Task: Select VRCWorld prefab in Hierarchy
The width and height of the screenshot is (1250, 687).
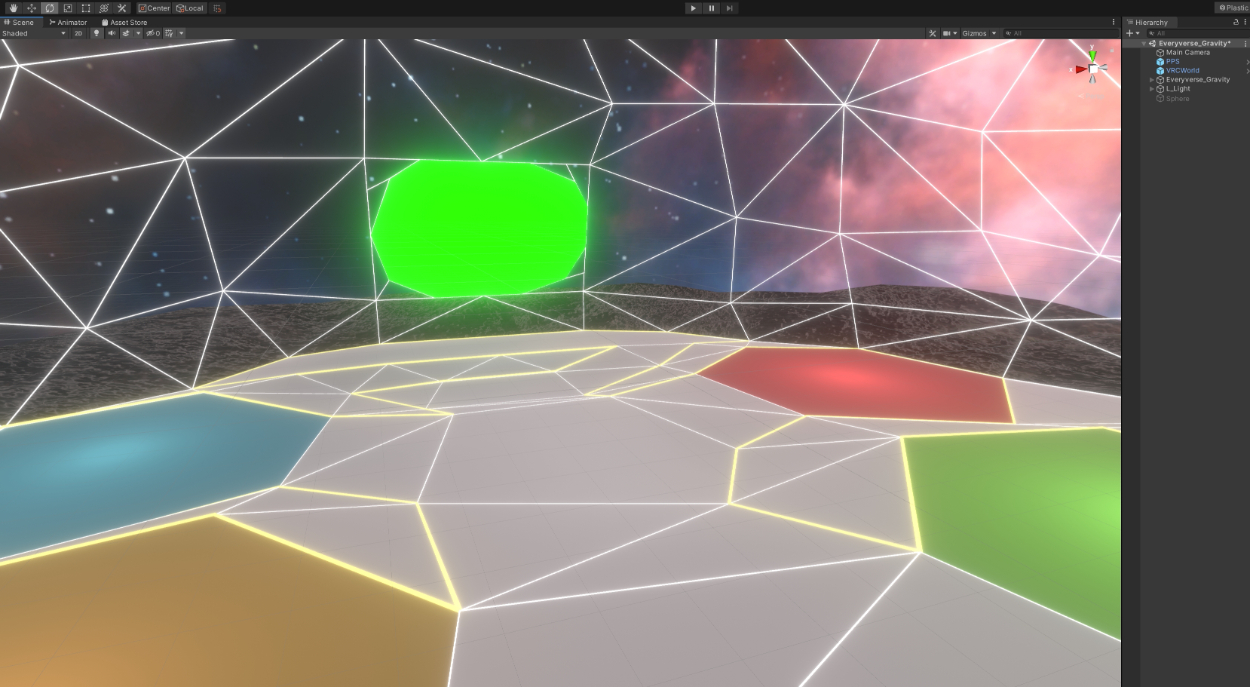Action: tap(1183, 70)
